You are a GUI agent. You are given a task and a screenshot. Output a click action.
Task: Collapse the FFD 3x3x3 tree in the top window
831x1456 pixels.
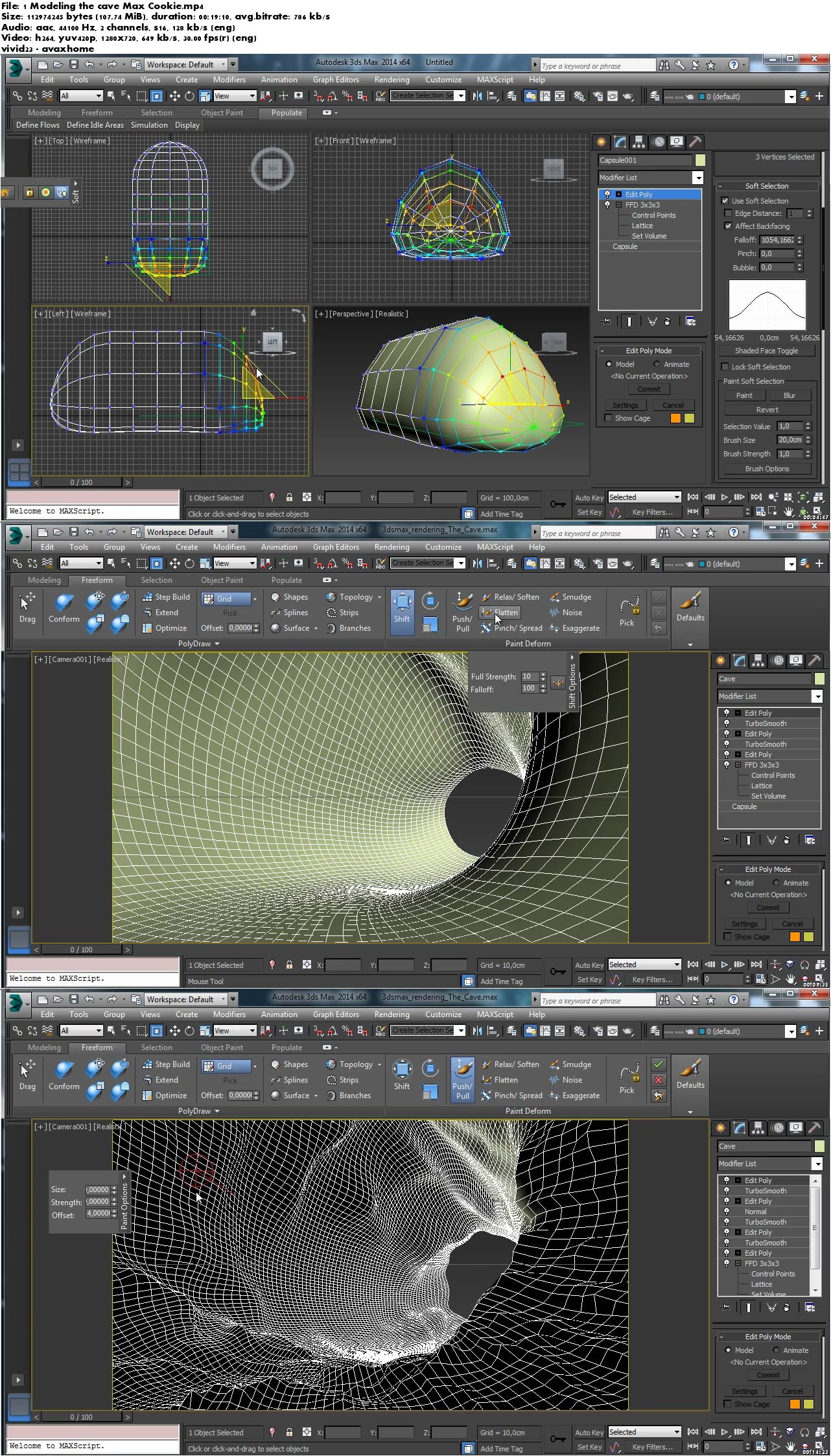pos(618,205)
